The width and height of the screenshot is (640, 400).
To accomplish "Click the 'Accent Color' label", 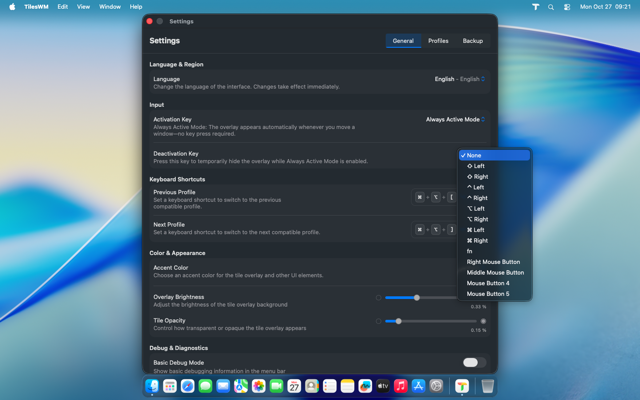I will pos(171,268).
